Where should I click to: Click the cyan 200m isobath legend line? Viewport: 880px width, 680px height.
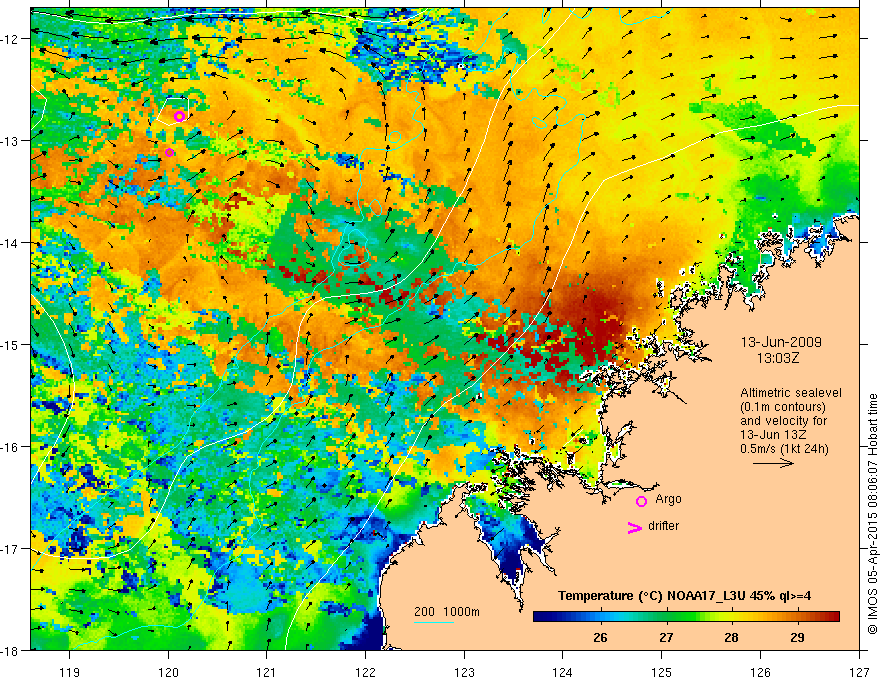(x=433, y=622)
